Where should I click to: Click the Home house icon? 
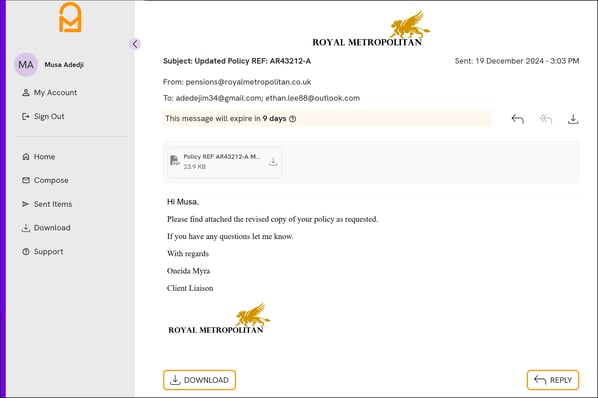(26, 156)
